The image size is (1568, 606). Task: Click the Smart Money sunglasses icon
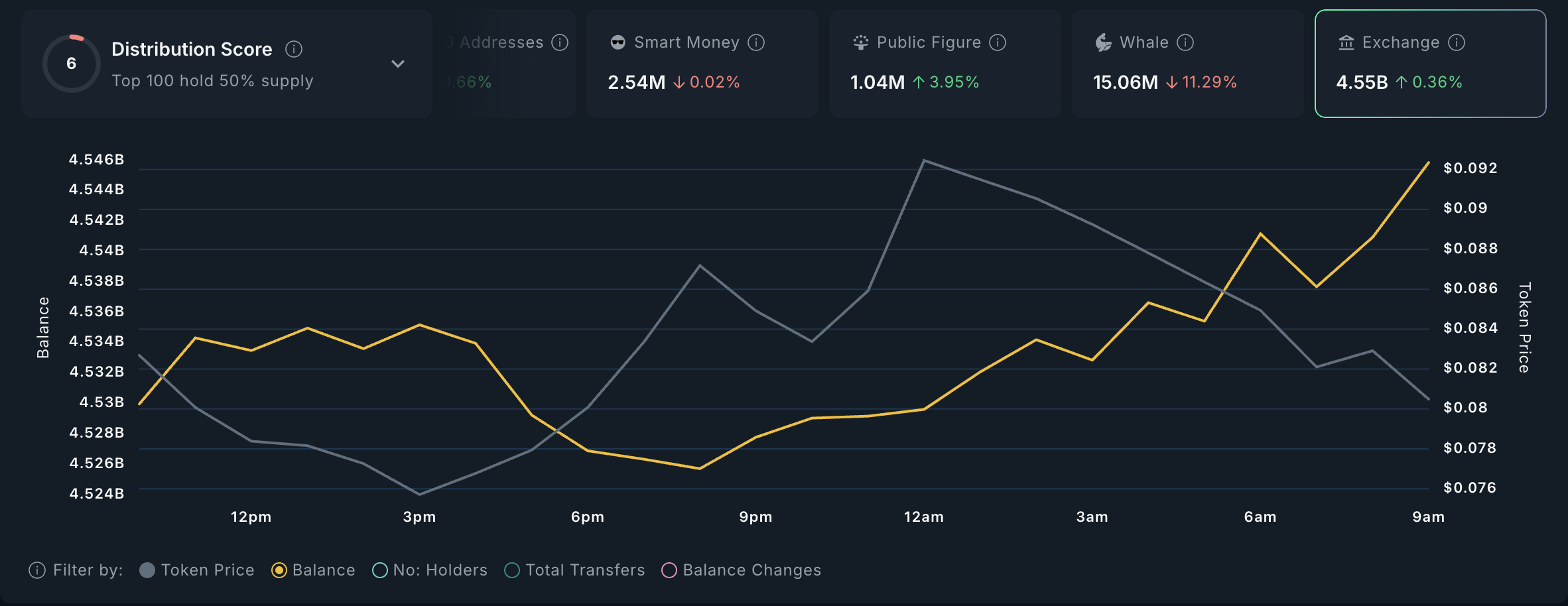pyautogui.click(x=618, y=42)
